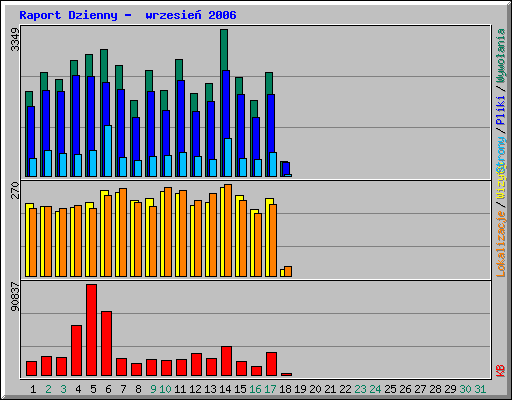Click day number 27 on the axis

pyautogui.click(x=420, y=389)
